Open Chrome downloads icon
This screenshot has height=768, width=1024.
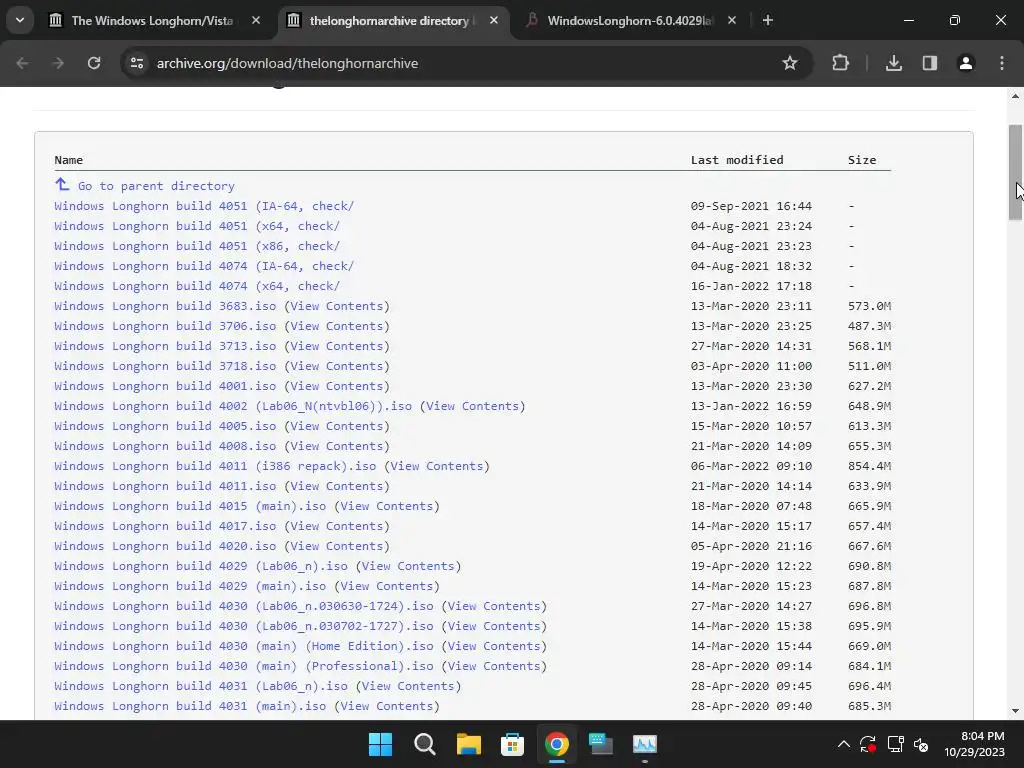point(894,63)
